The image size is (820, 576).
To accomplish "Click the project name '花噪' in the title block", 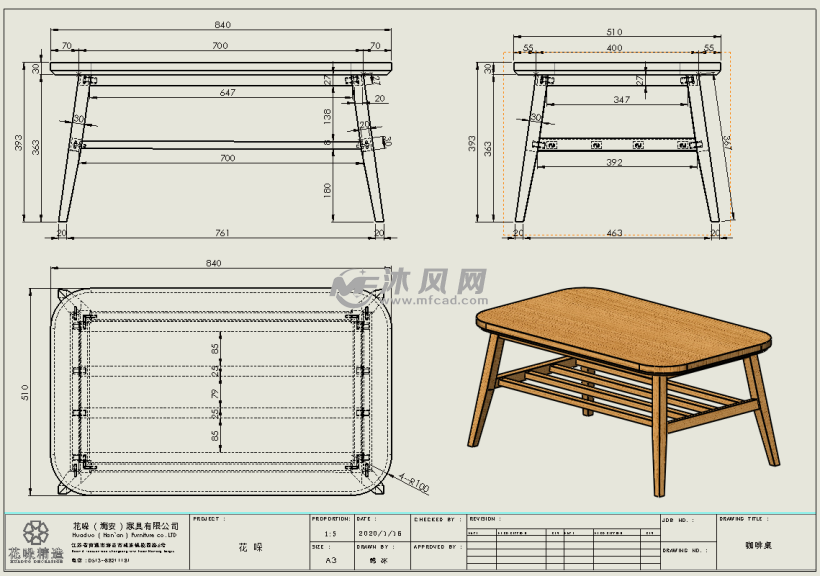I will tap(250, 548).
